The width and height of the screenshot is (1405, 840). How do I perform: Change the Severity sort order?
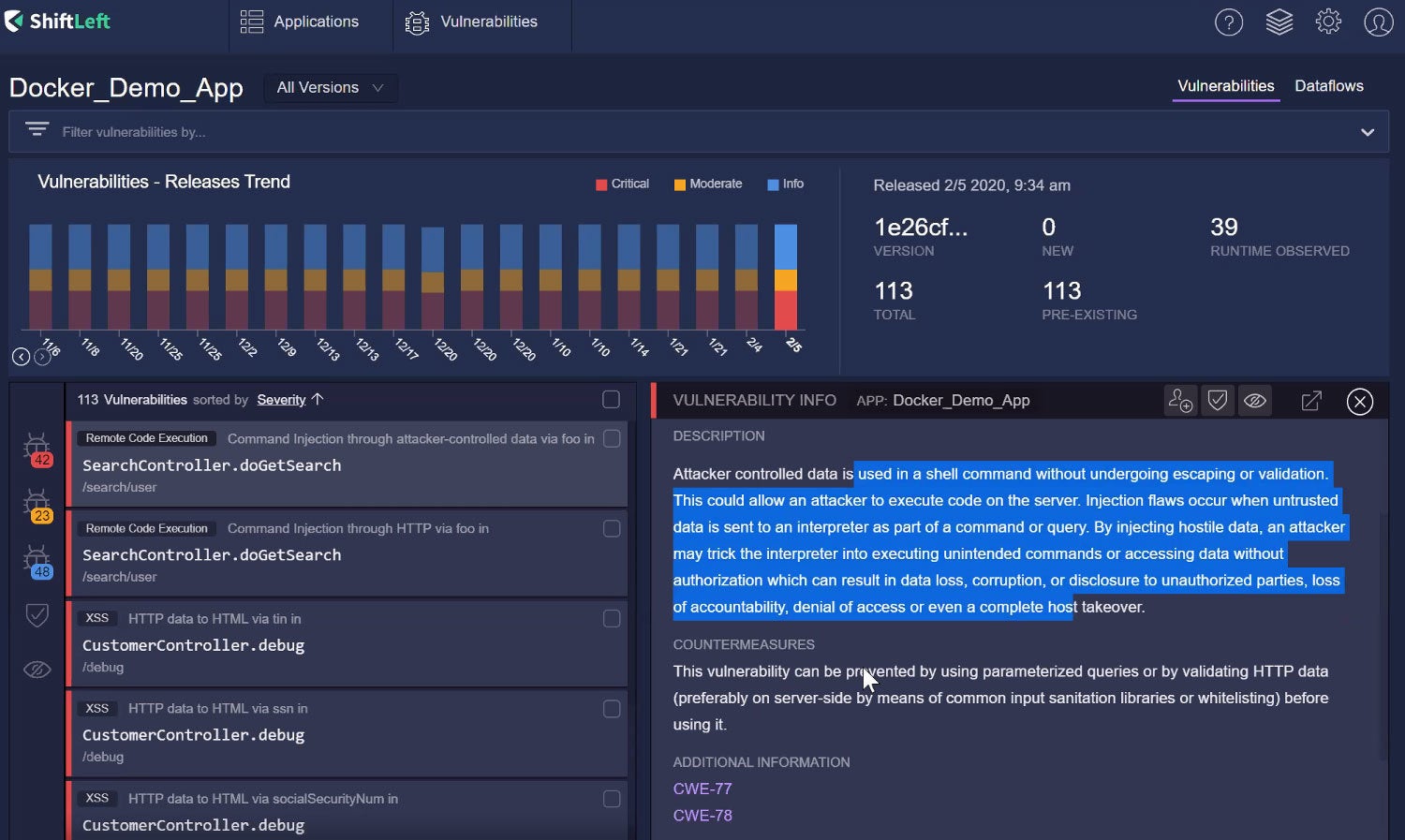point(289,400)
